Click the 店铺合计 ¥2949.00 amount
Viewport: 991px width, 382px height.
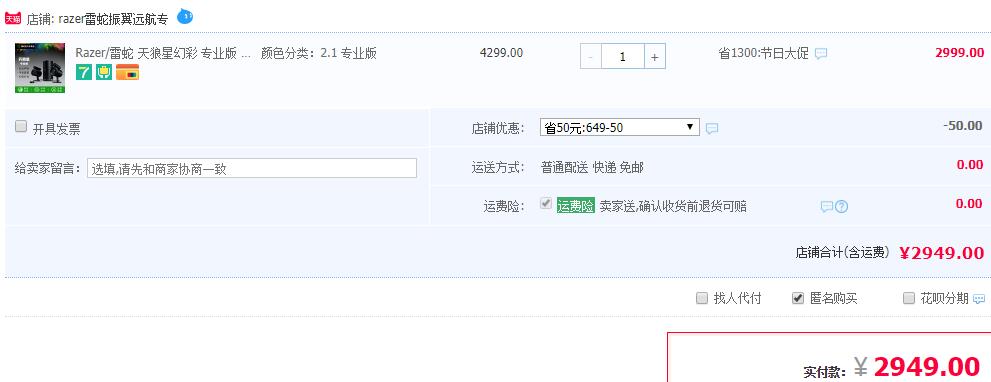tap(941, 253)
